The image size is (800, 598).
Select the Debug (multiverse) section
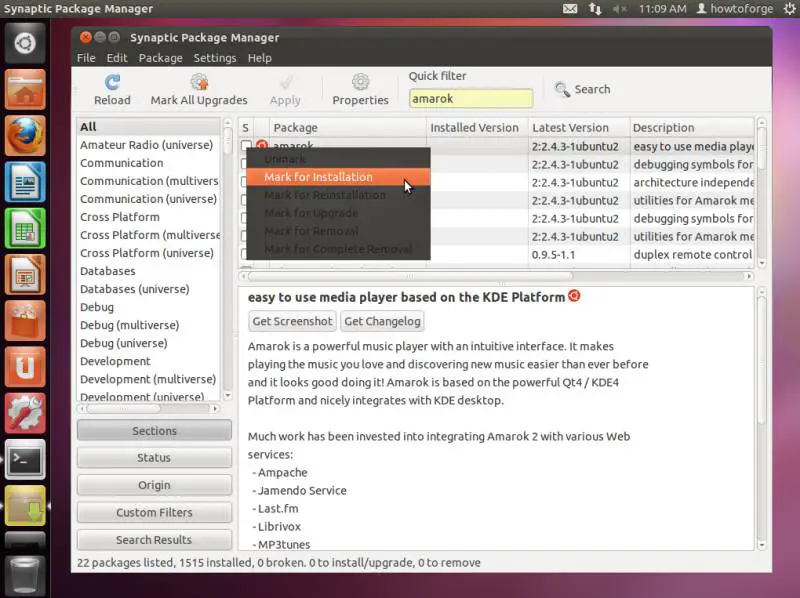pyautogui.click(x=148, y=325)
